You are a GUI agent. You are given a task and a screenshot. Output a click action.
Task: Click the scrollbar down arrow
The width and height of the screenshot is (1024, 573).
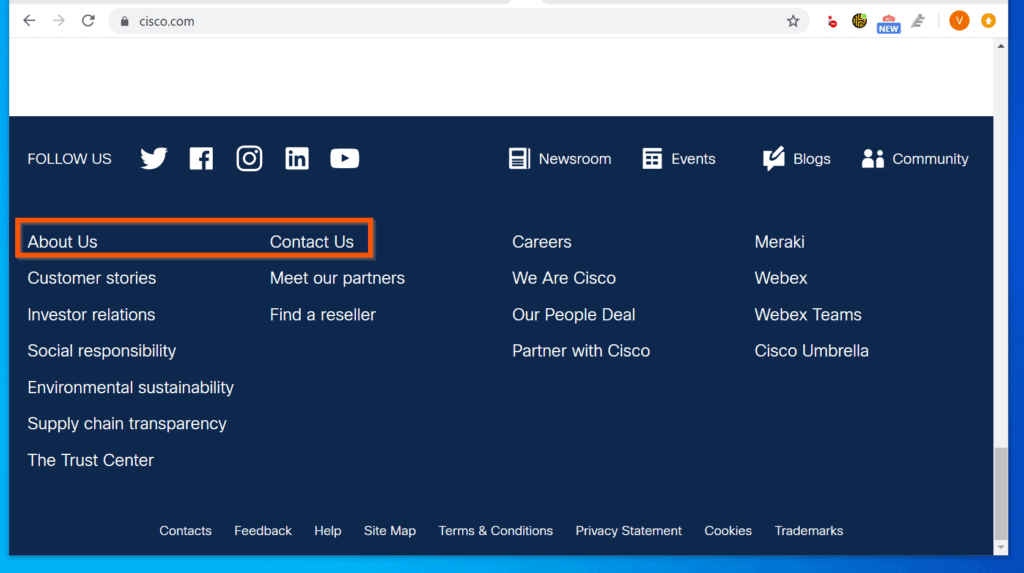click(1000, 548)
